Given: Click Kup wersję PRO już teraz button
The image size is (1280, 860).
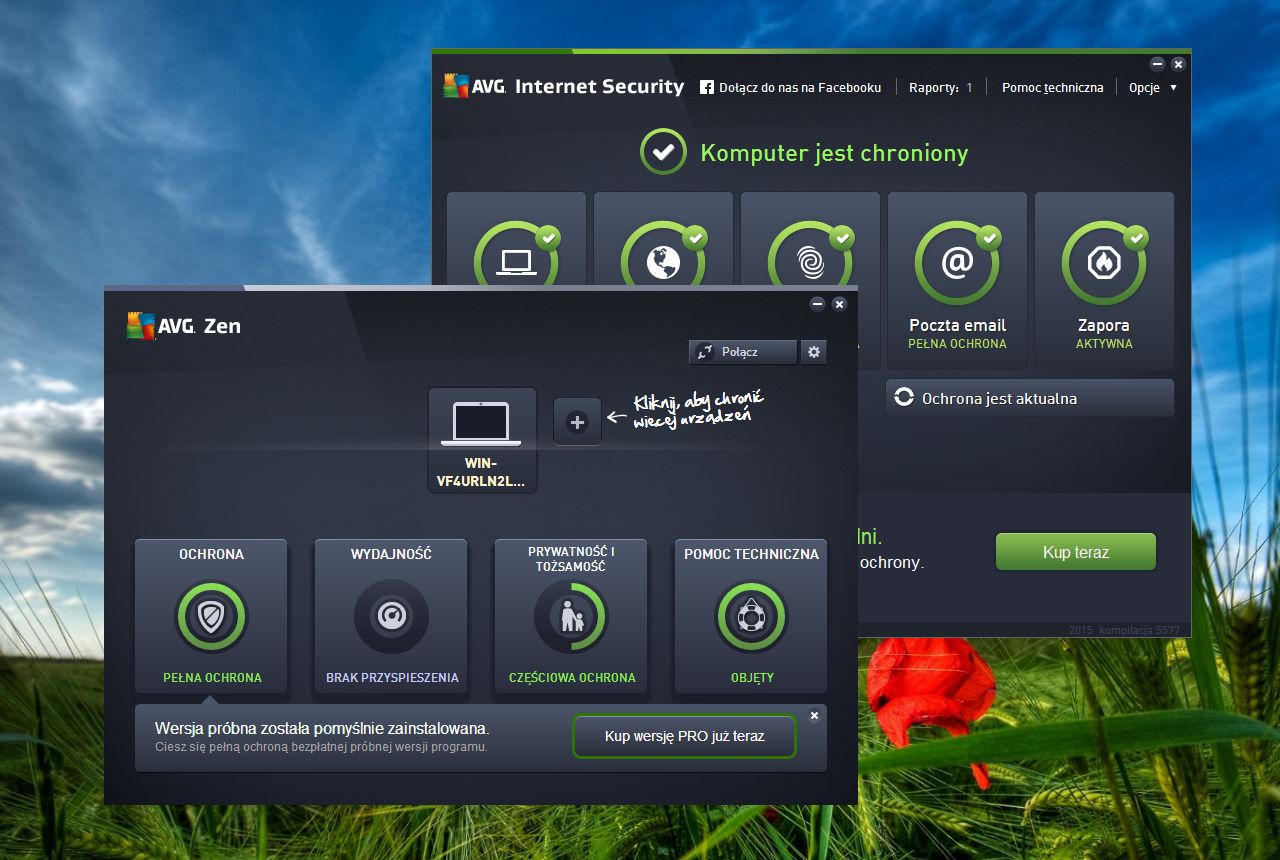Looking at the screenshot, I should point(684,736).
